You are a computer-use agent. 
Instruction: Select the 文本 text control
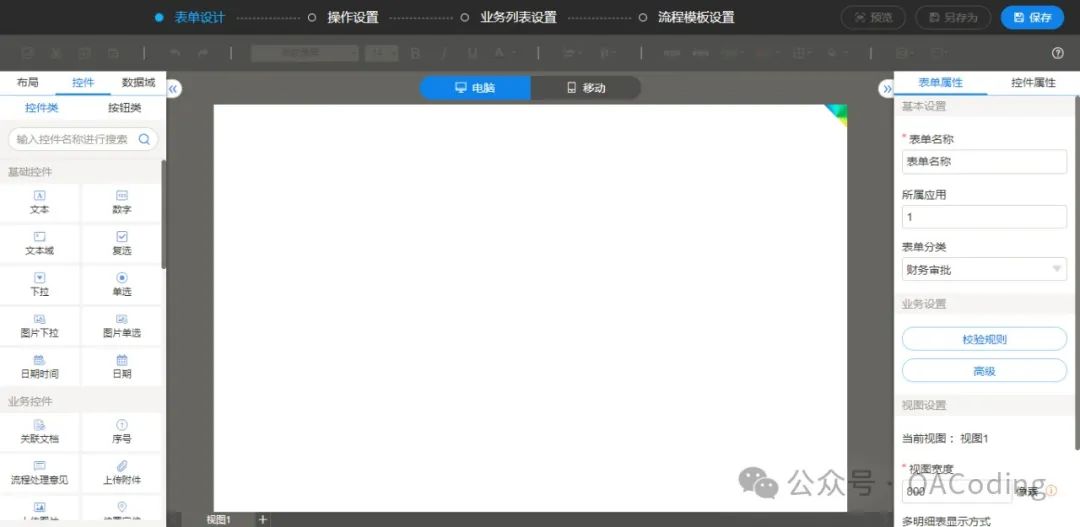pos(40,202)
